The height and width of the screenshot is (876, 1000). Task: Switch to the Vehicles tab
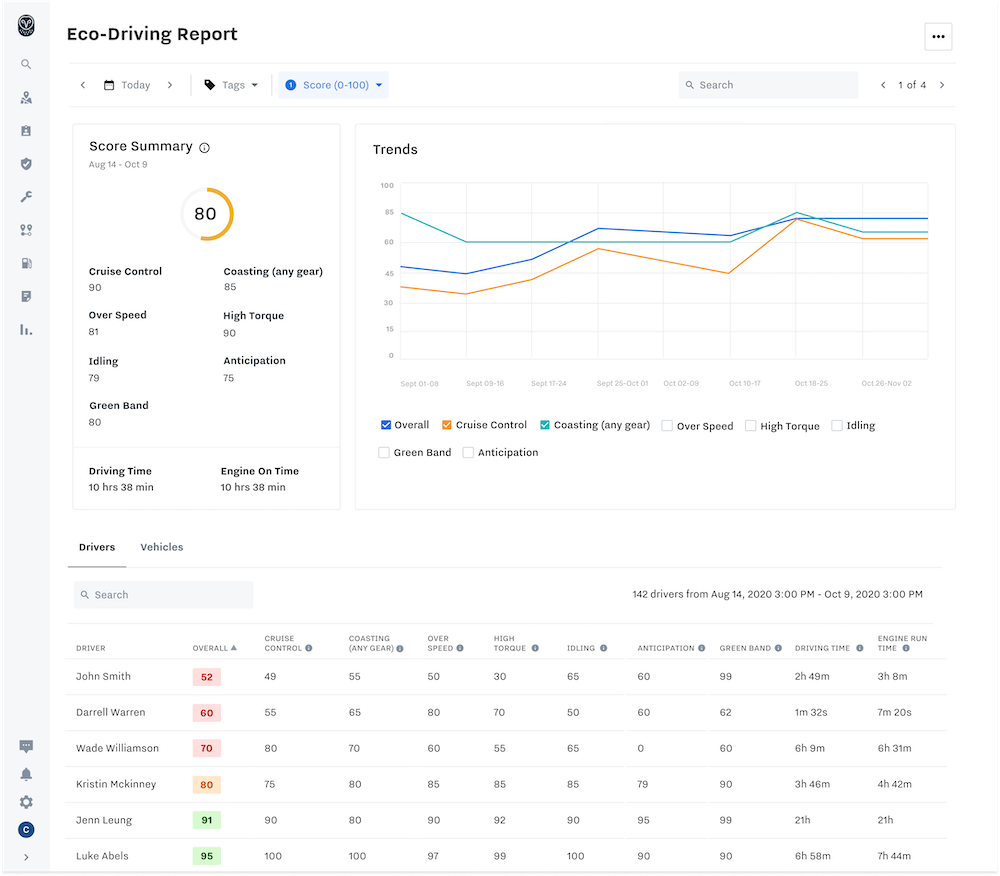[x=162, y=547]
